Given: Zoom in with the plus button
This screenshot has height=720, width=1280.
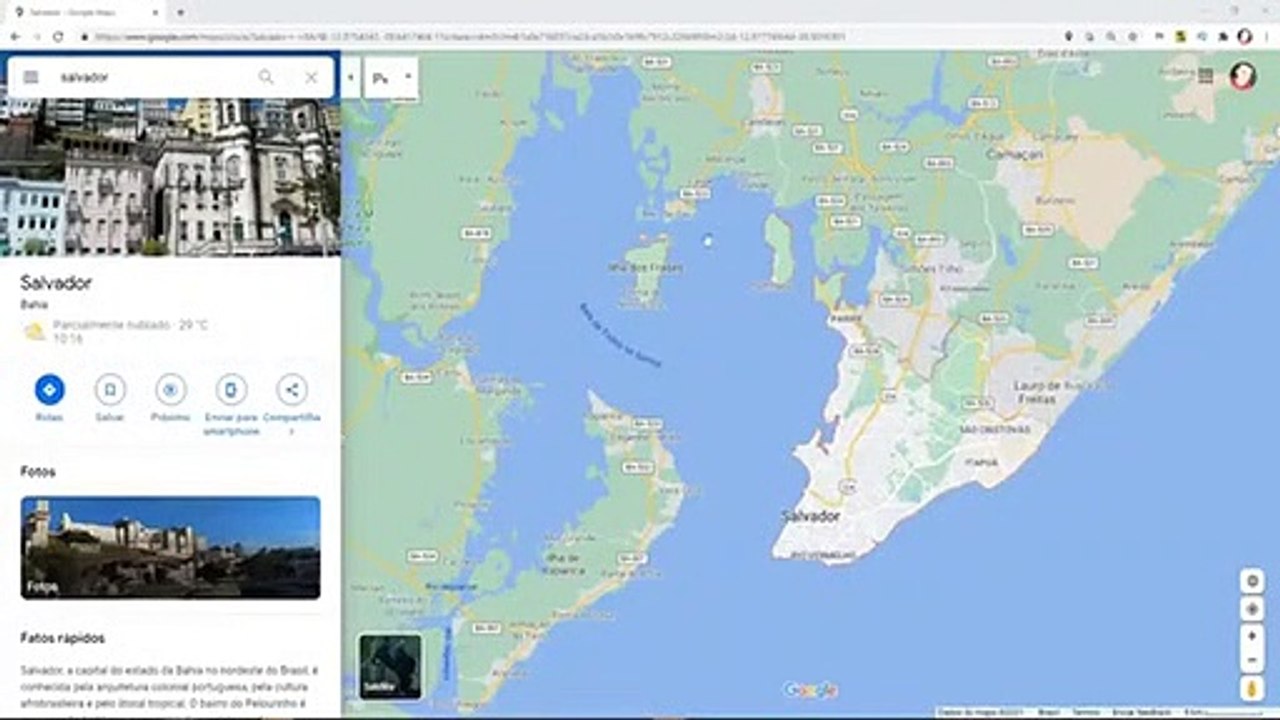Looking at the screenshot, I should click(x=1252, y=636).
